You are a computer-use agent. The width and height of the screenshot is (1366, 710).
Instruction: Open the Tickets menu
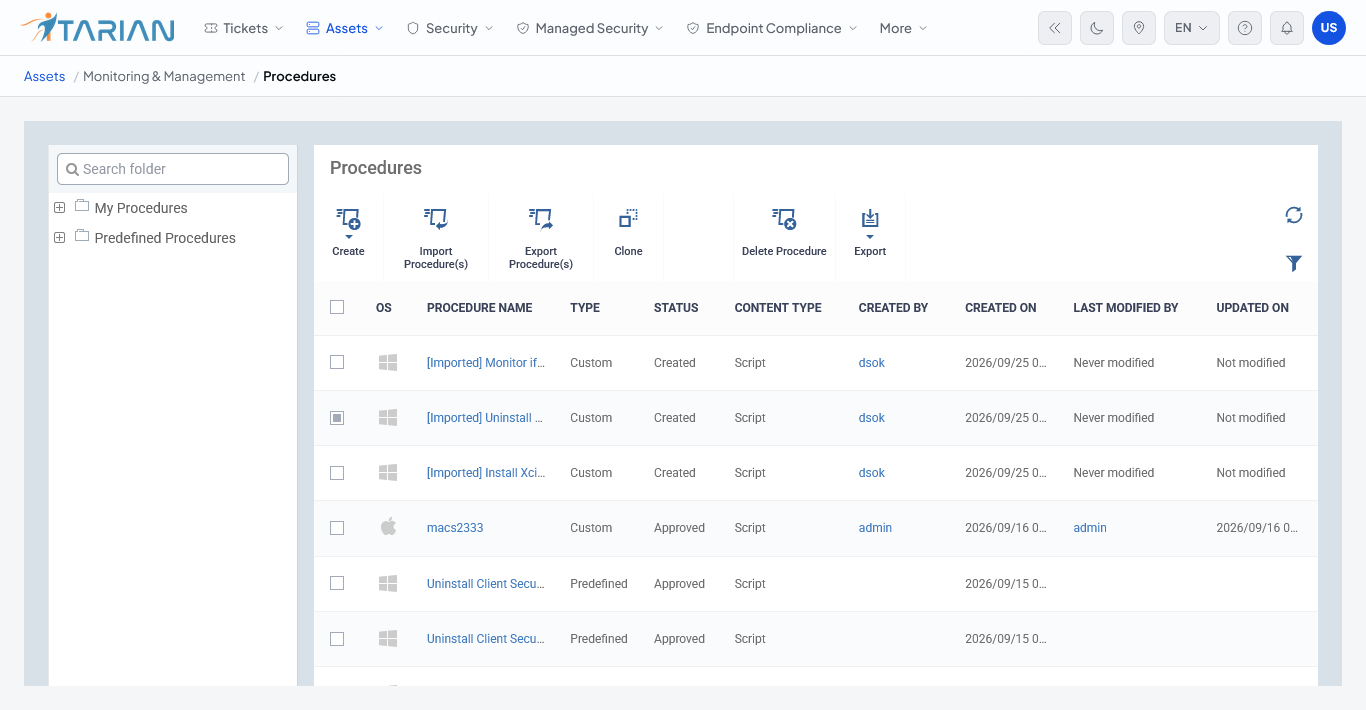pos(244,28)
